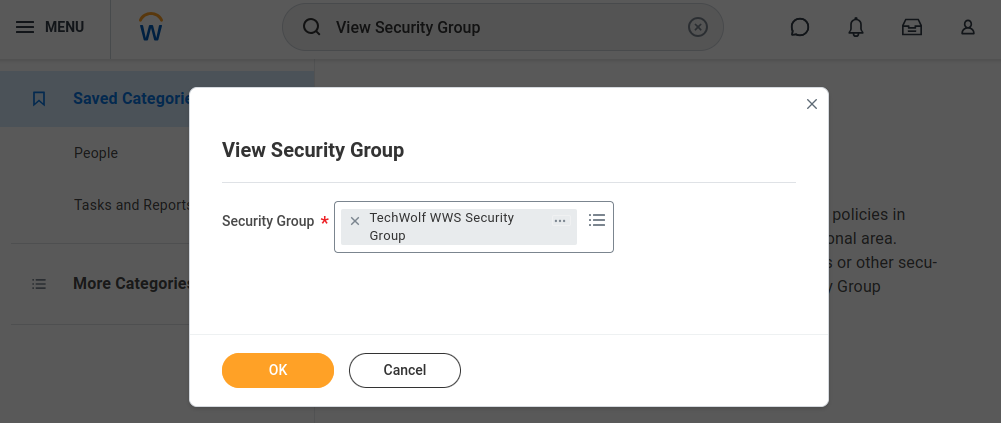This screenshot has height=423, width=1001.
Task: Click the Saved Categories bookmark icon
Action: coord(39,99)
